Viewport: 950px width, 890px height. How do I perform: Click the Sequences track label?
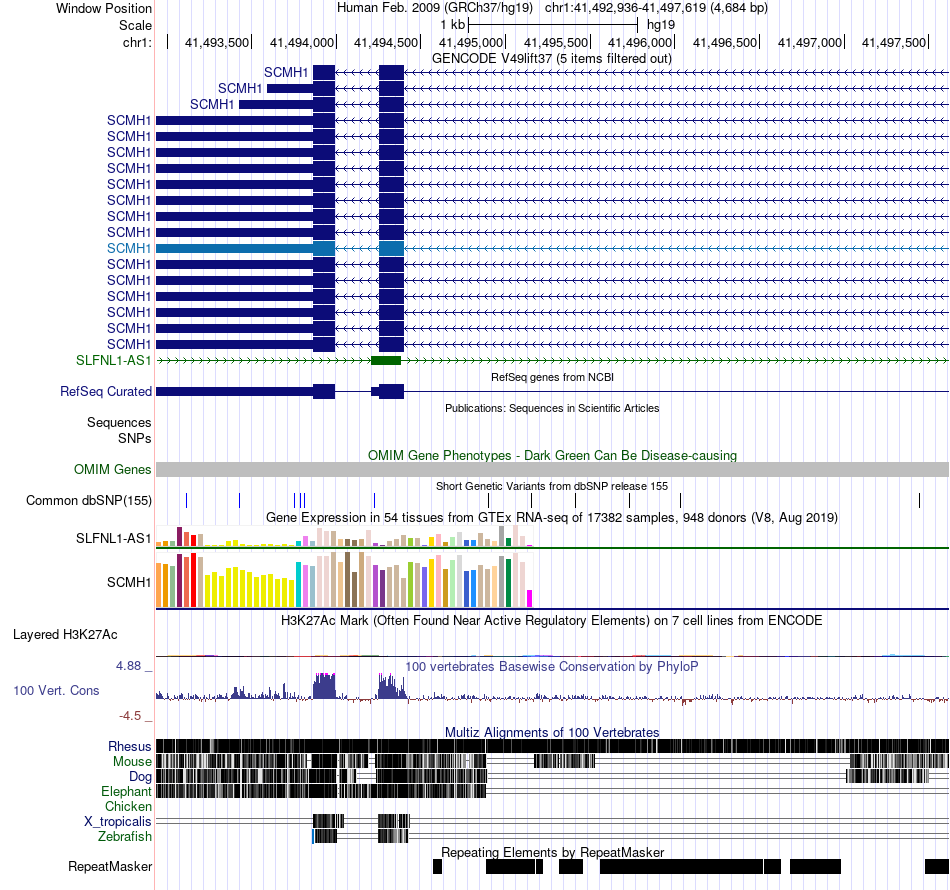pyautogui.click(x=119, y=422)
